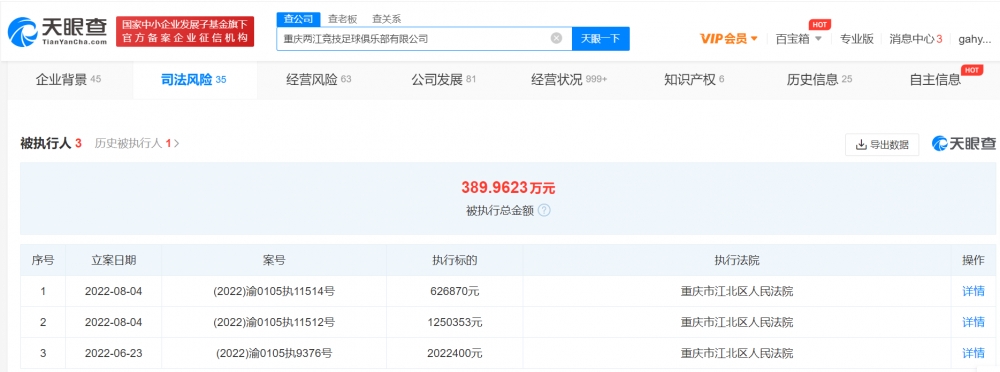Clear the search field with X icon
The height and width of the screenshot is (372, 1000).
click(x=556, y=38)
